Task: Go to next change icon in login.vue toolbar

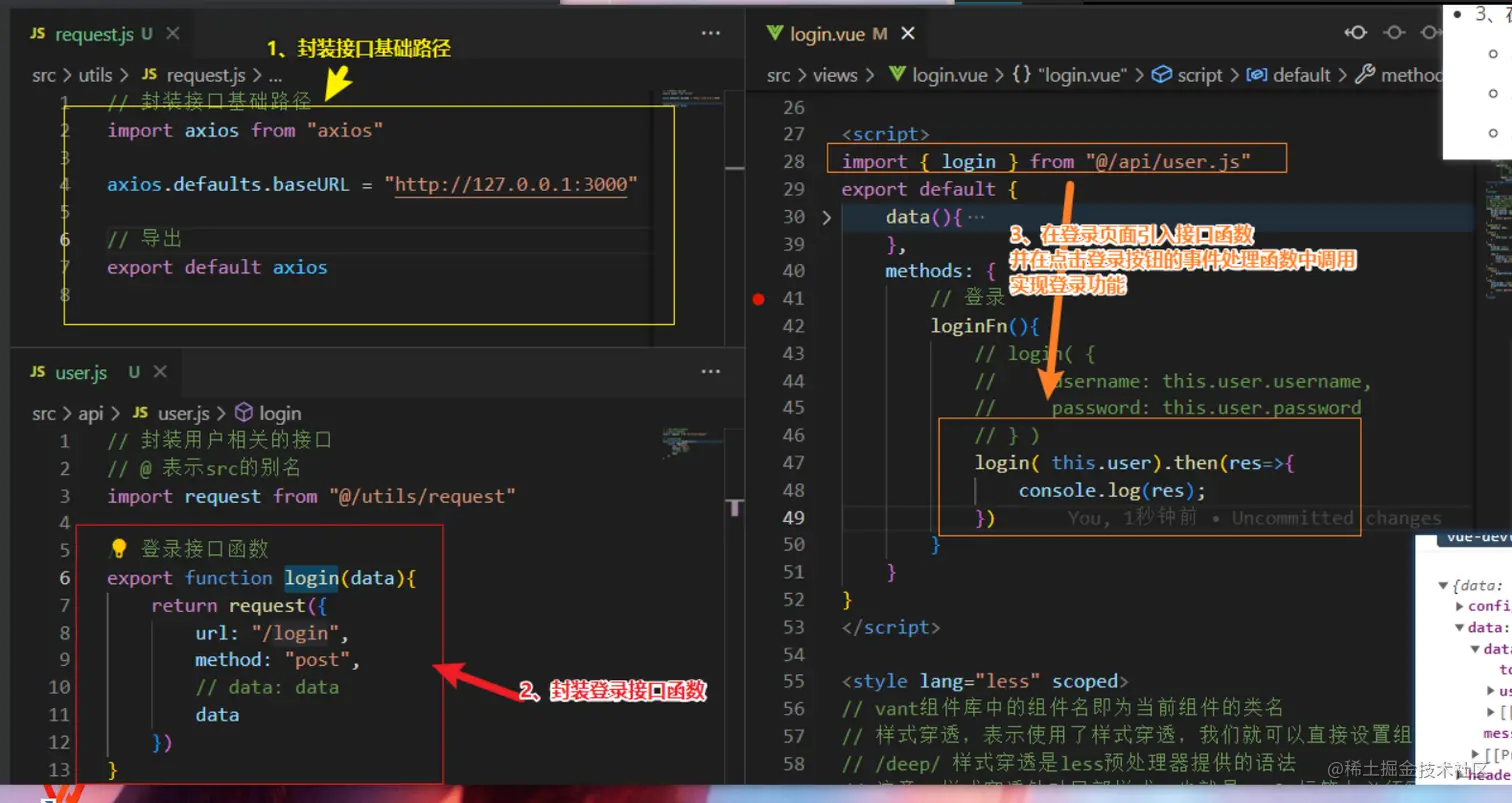Action: click(1430, 33)
